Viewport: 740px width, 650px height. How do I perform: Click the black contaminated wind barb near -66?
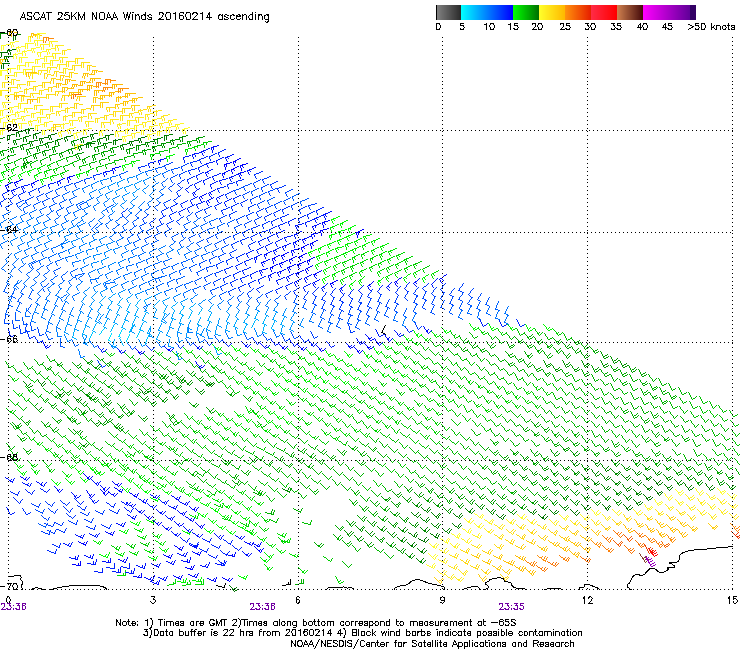[384, 331]
